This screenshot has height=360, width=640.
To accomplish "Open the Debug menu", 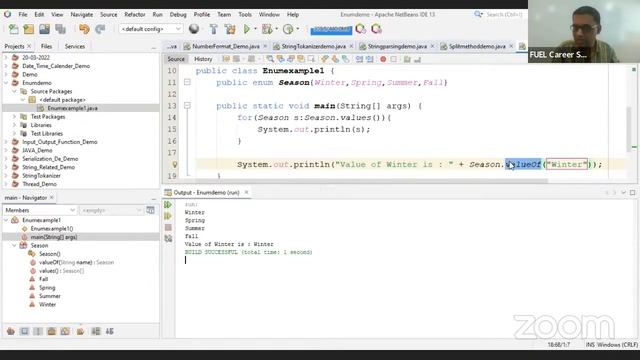I will [x=178, y=14].
